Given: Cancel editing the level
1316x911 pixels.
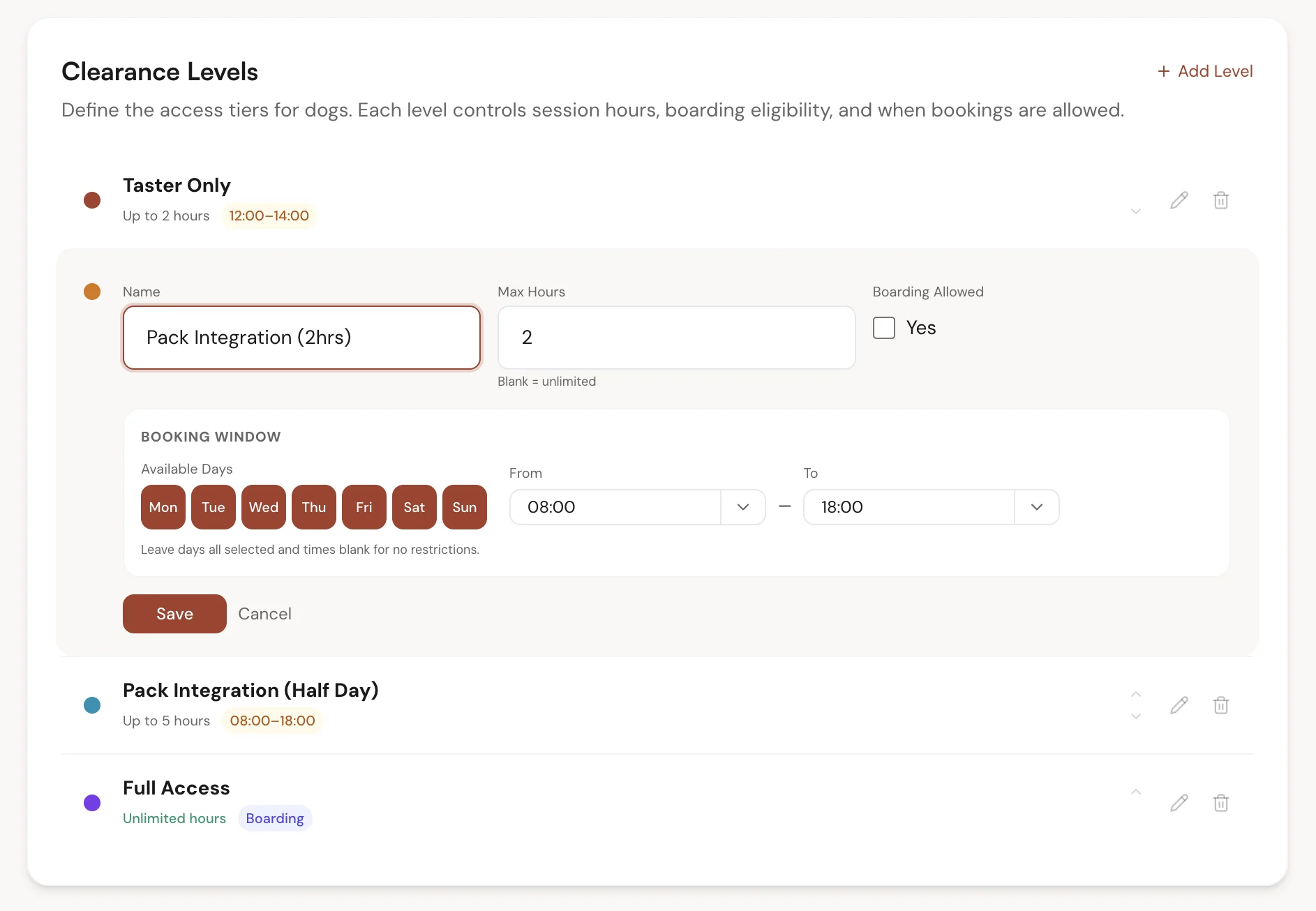Looking at the screenshot, I should (x=264, y=614).
